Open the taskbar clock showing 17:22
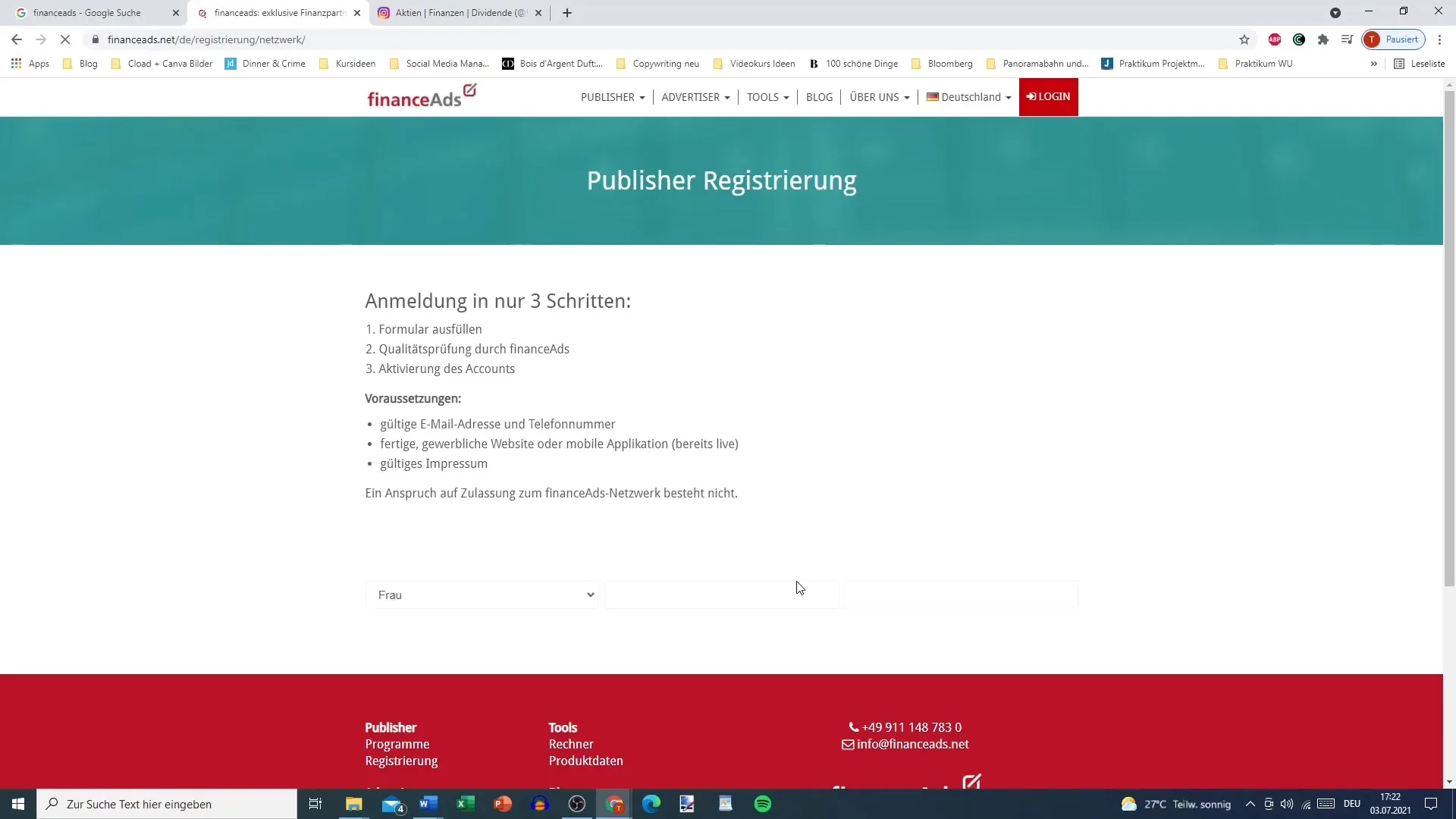Screen dimensions: 1456x819 click(x=1391, y=804)
